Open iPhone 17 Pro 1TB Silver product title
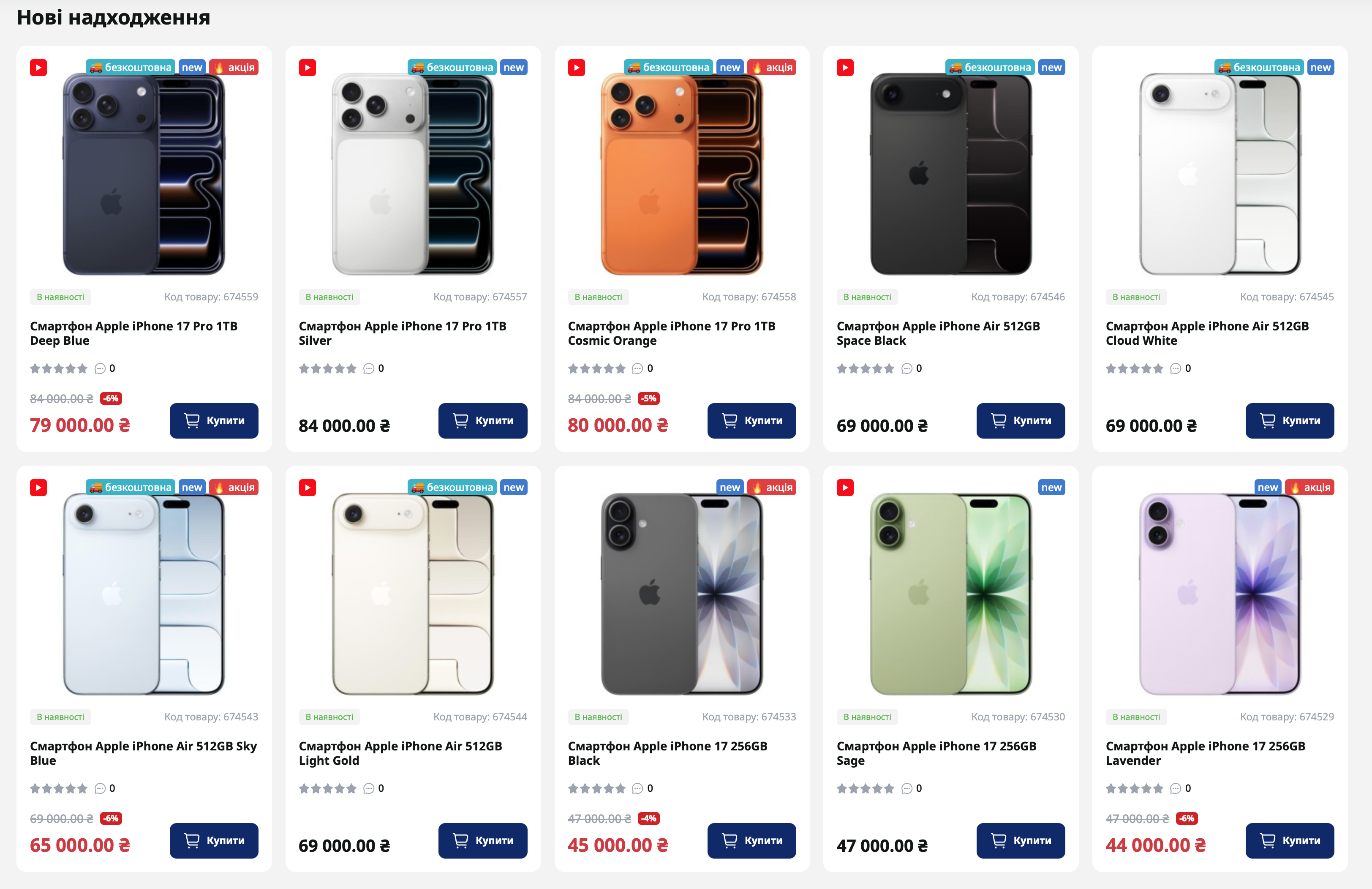1372x889 pixels. click(402, 333)
